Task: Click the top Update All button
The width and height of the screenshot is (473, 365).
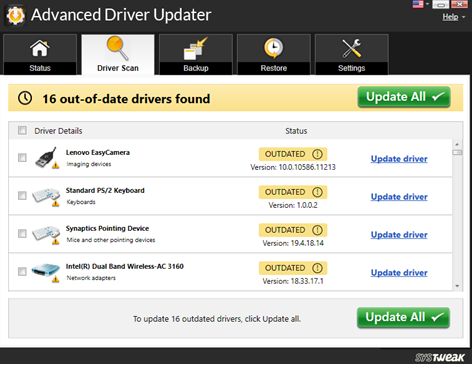Action: click(x=404, y=97)
